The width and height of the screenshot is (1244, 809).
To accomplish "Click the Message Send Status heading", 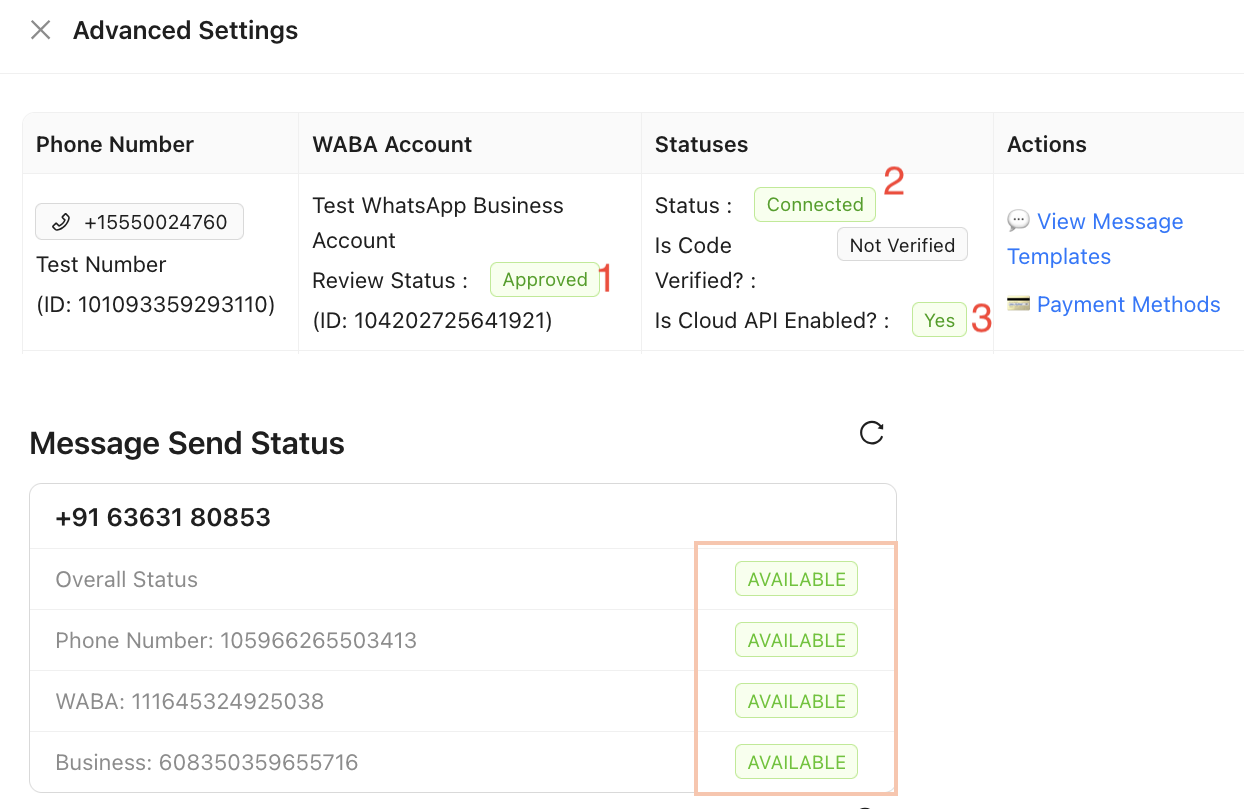I will 187,443.
